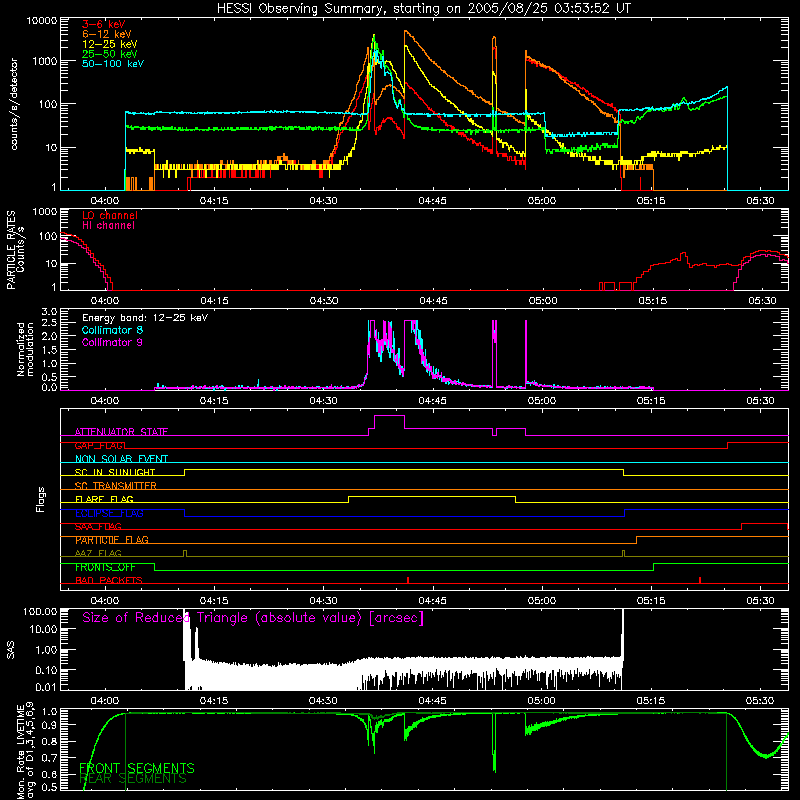Select the SAA_FLAG label
800x800 pixels.
[x=98, y=527]
